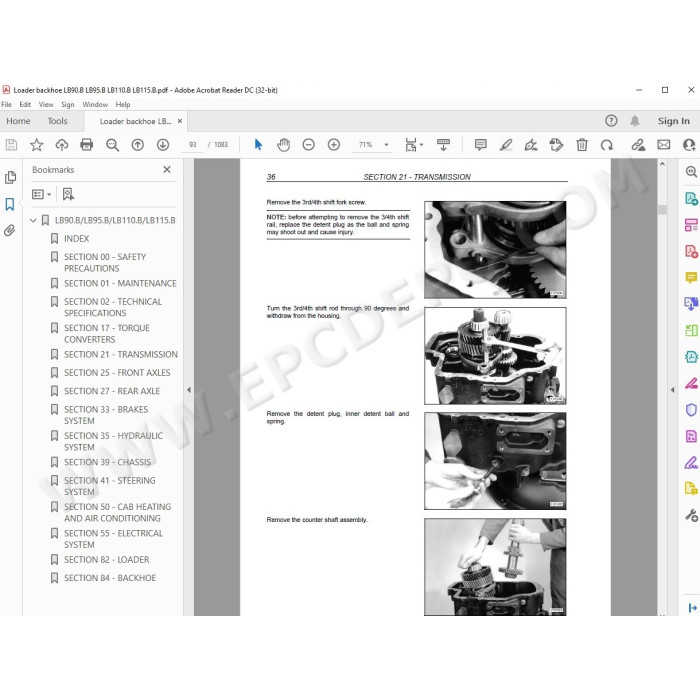
Task: Switch to the Home tab
Action: [18, 121]
